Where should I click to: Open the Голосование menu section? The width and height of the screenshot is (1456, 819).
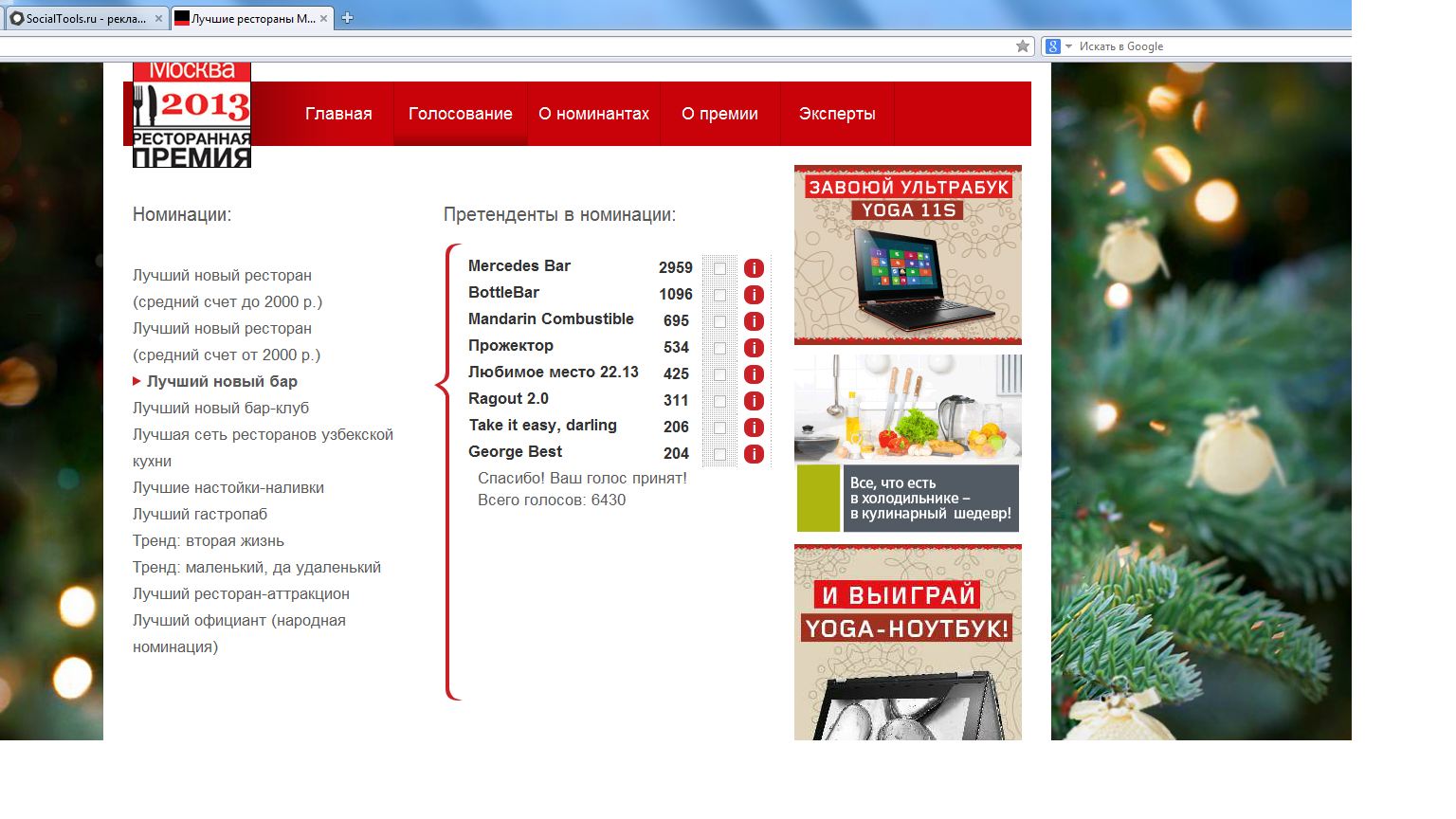pyautogui.click(x=461, y=114)
